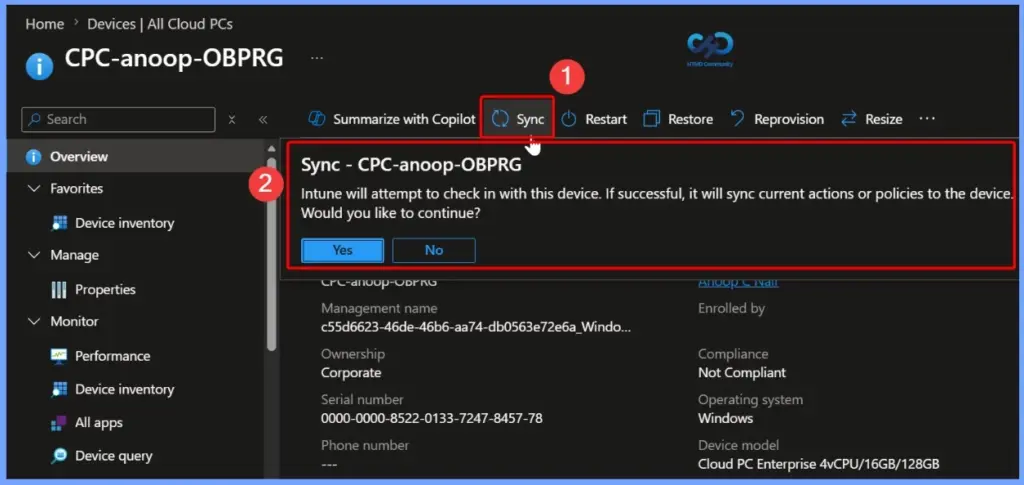Click Device inventory icon under Favorites
This screenshot has height=485, width=1024.
coord(59,223)
